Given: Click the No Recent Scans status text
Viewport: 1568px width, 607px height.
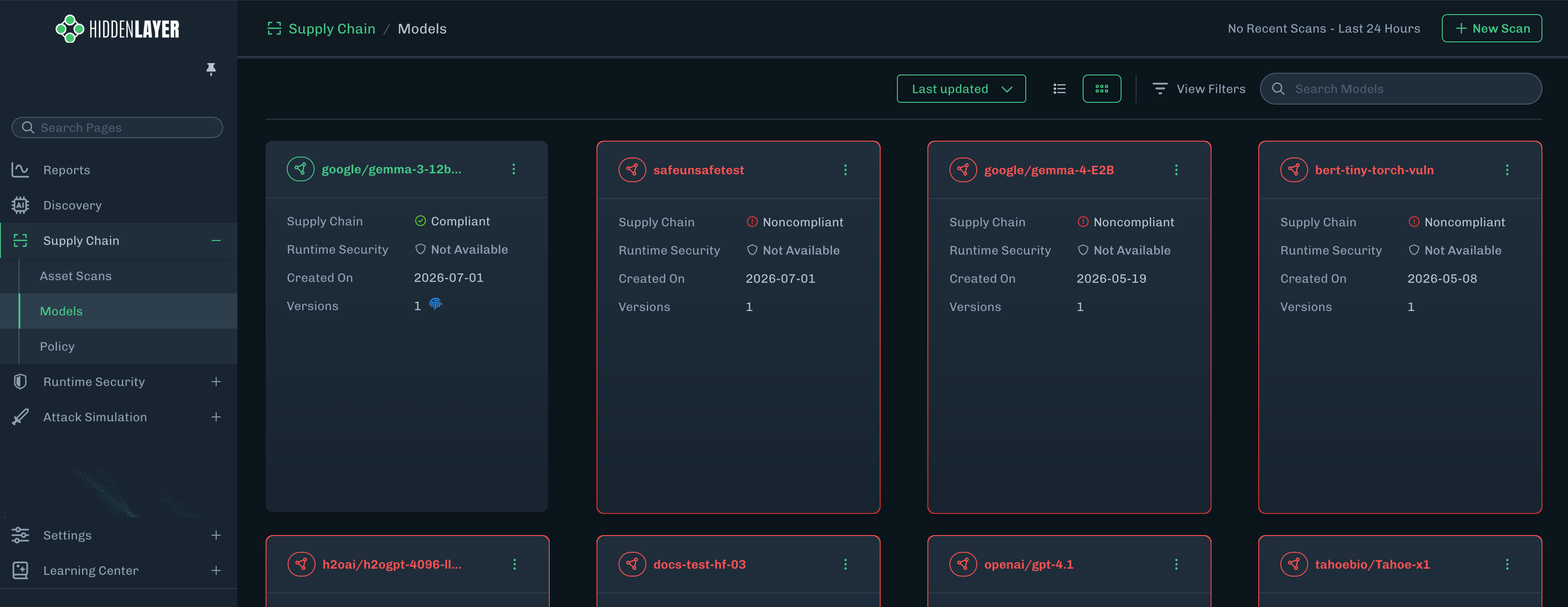Looking at the screenshot, I should coord(1324,29).
